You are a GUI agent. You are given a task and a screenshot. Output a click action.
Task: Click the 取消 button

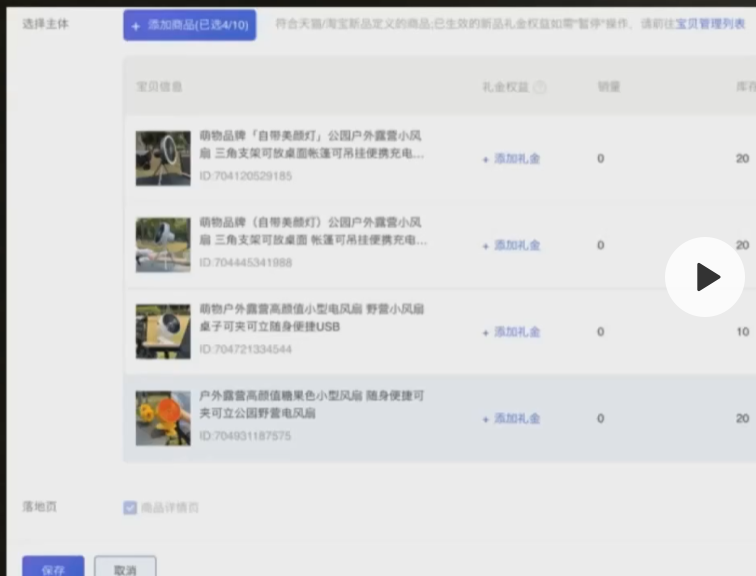125,569
